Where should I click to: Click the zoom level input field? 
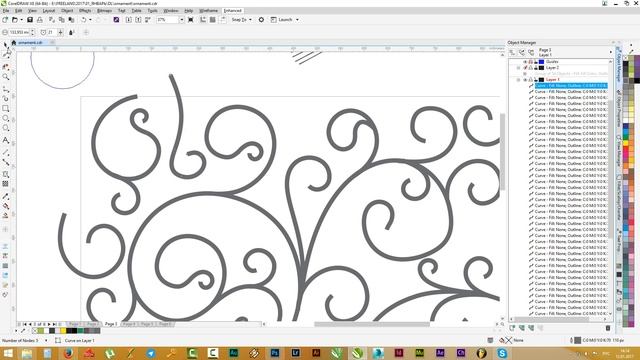pyautogui.click(x=167, y=20)
